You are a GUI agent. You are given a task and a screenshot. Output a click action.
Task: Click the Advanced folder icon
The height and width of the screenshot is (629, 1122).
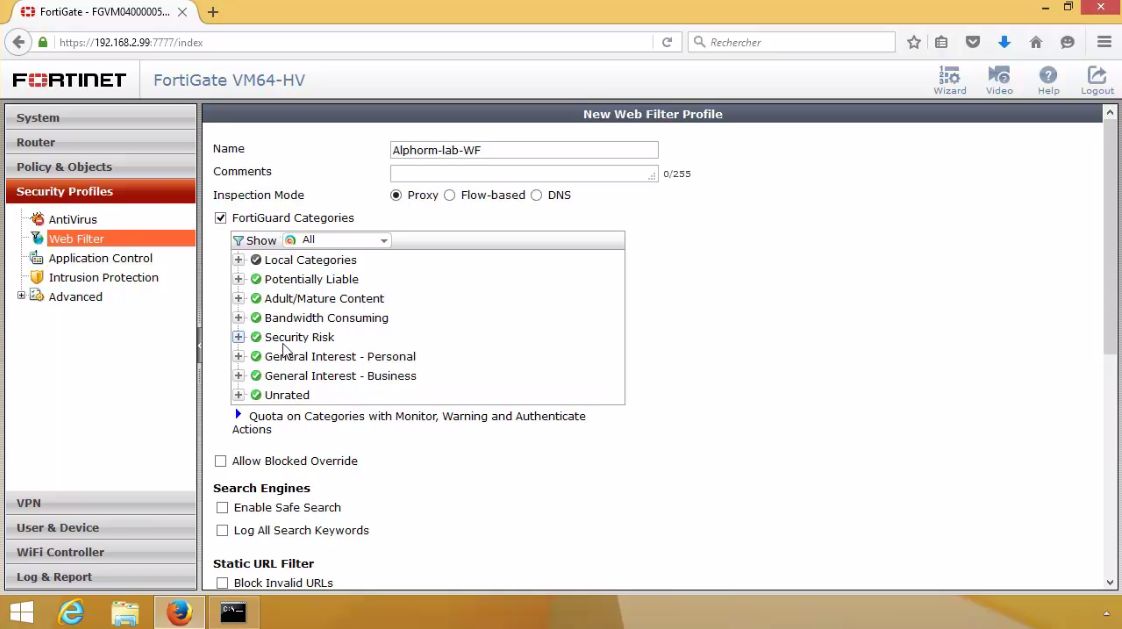coord(37,296)
